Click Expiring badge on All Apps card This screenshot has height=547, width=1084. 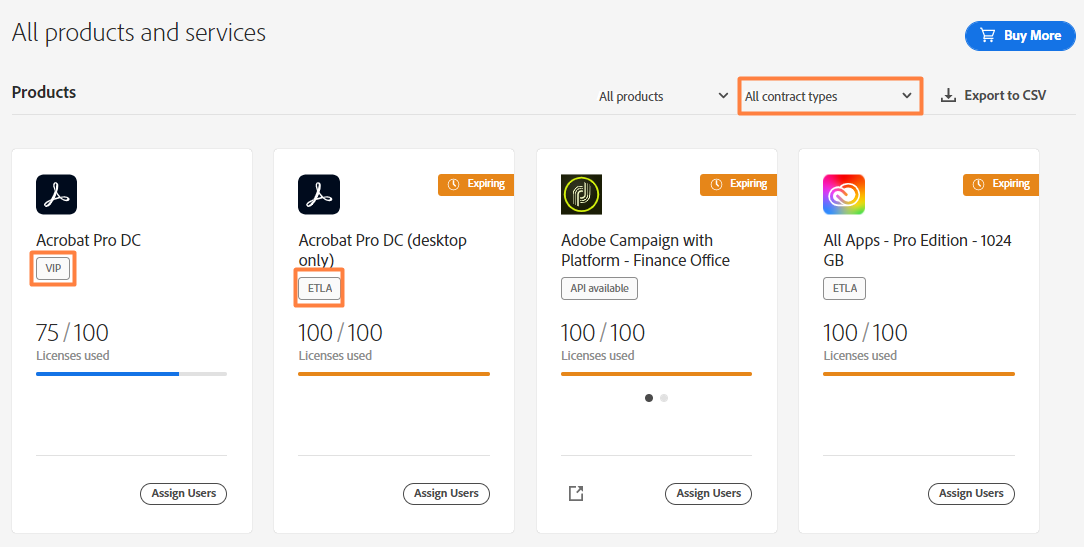pyautogui.click(x=1001, y=184)
